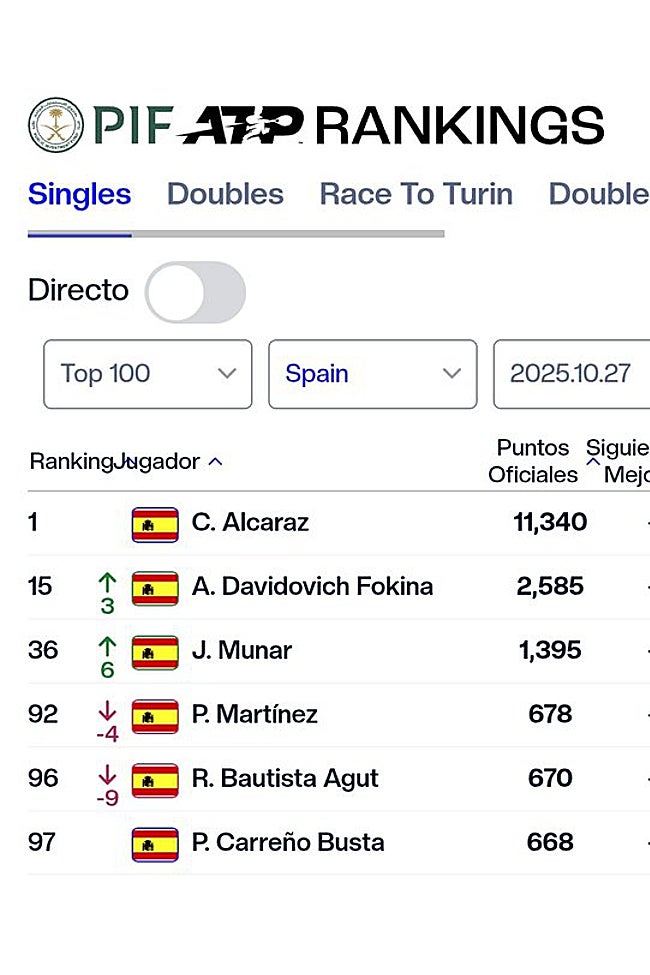This screenshot has width=650, height=975.
Task: Click the ATP logo in header
Action: click(x=241, y=126)
